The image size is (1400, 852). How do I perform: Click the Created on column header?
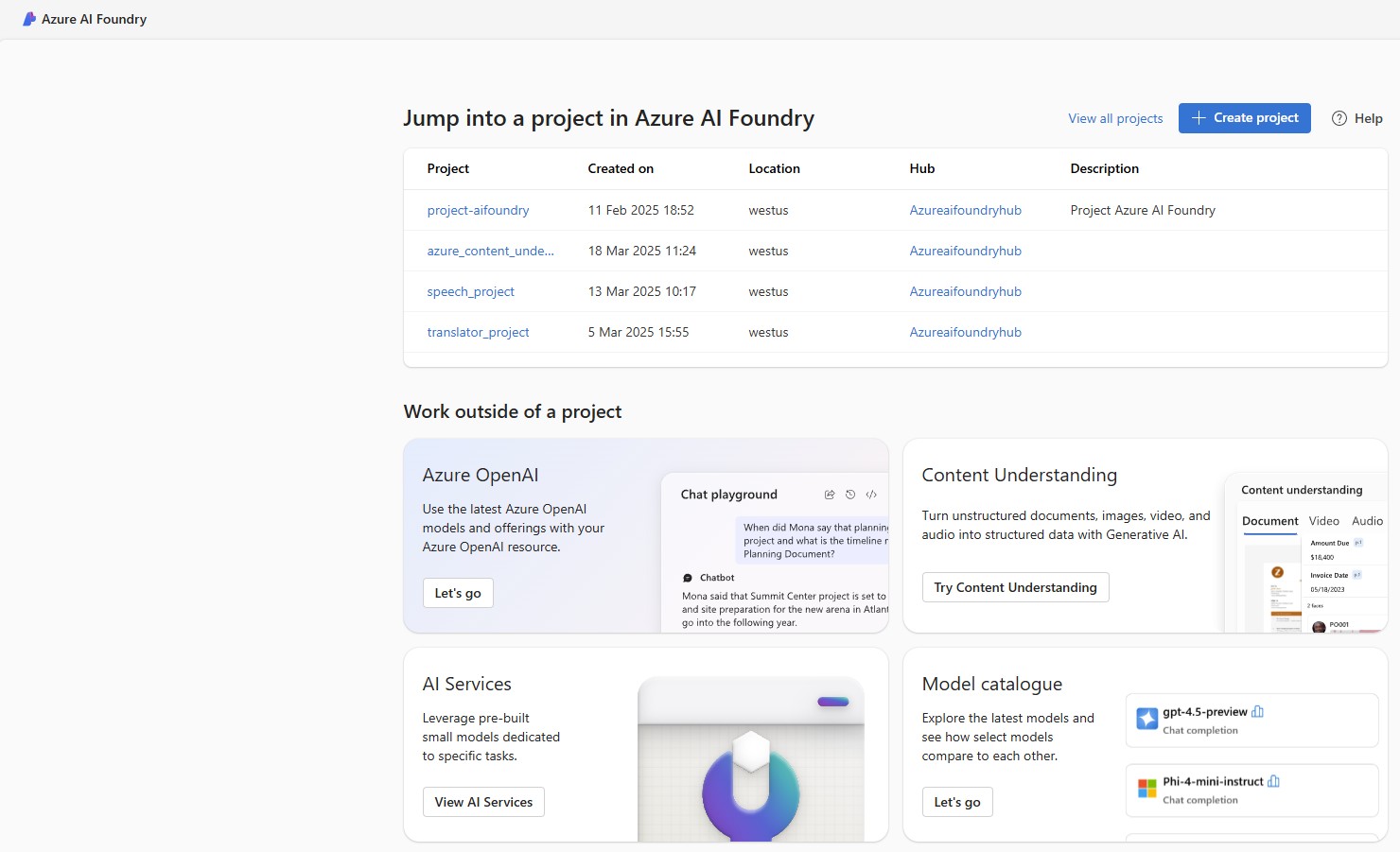click(x=621, y=168)
